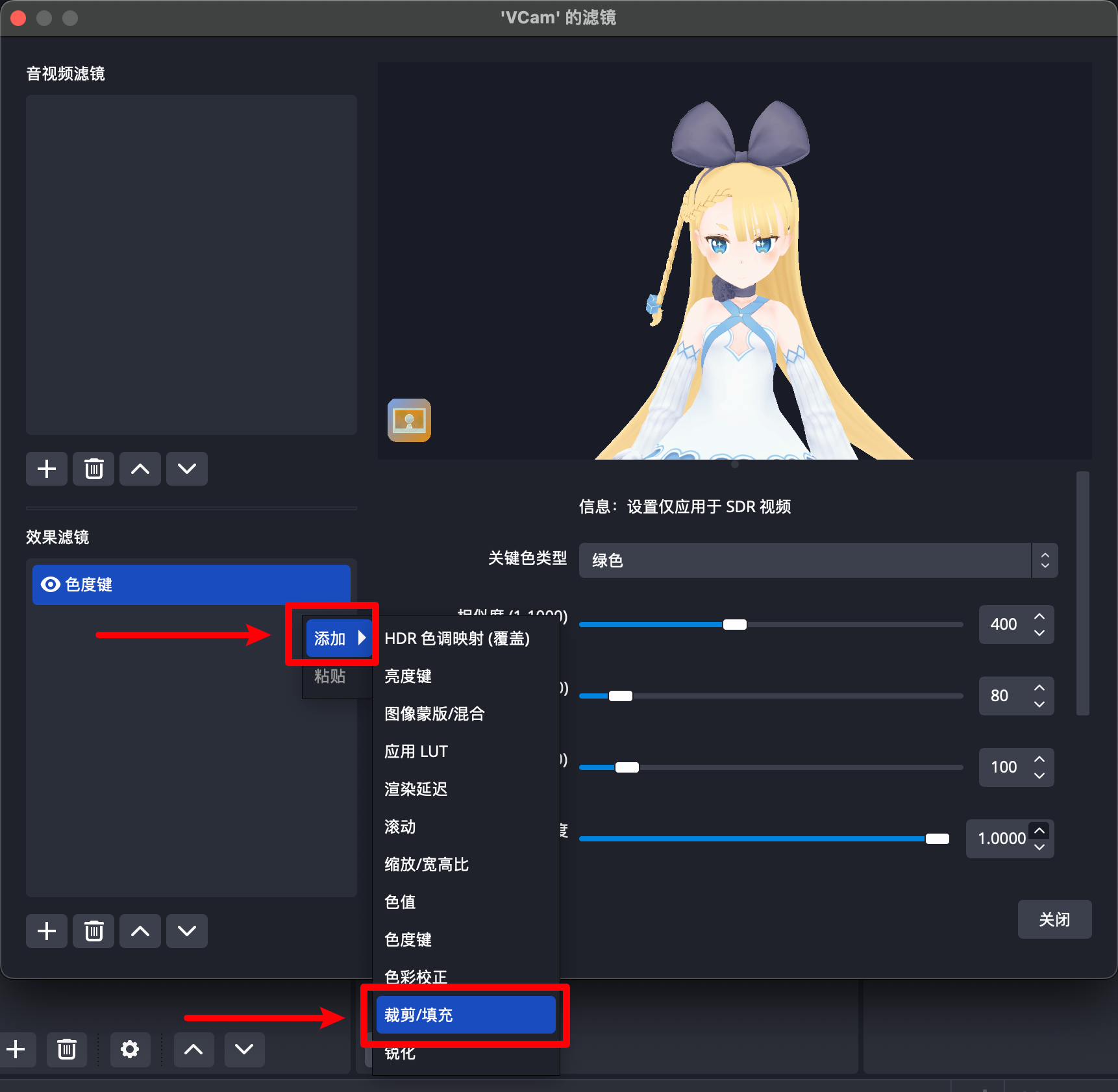Click the image icon thumbnail in the preview

[x=409, y=420]
